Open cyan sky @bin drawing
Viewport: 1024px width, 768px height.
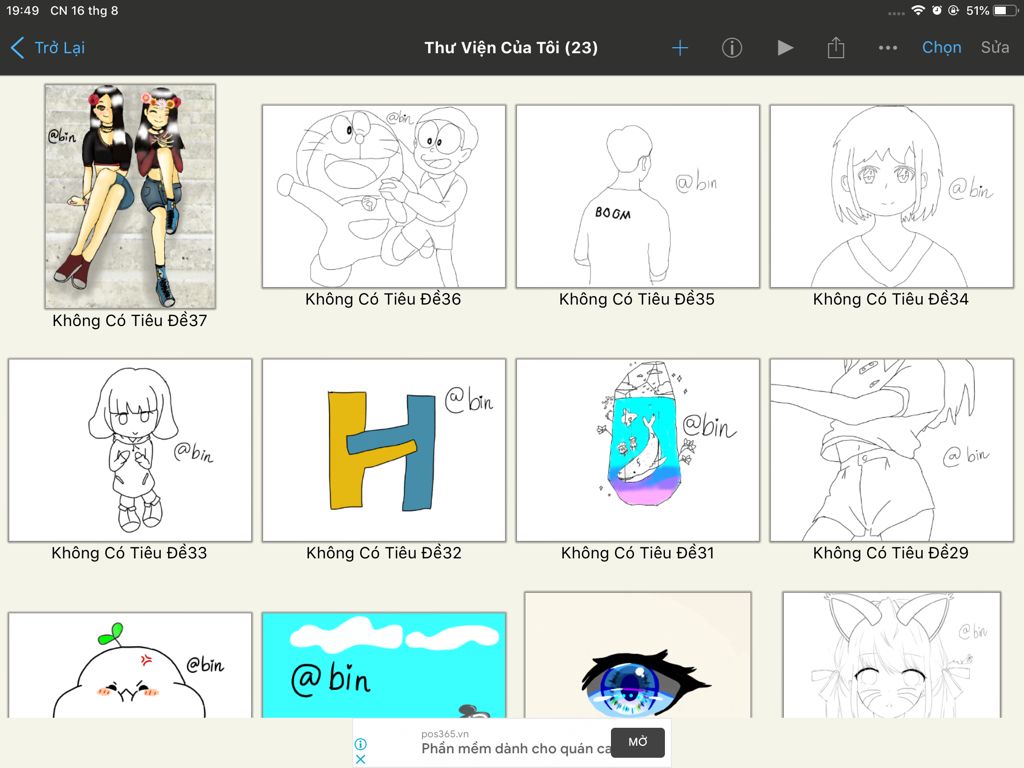tap(384, 665)
